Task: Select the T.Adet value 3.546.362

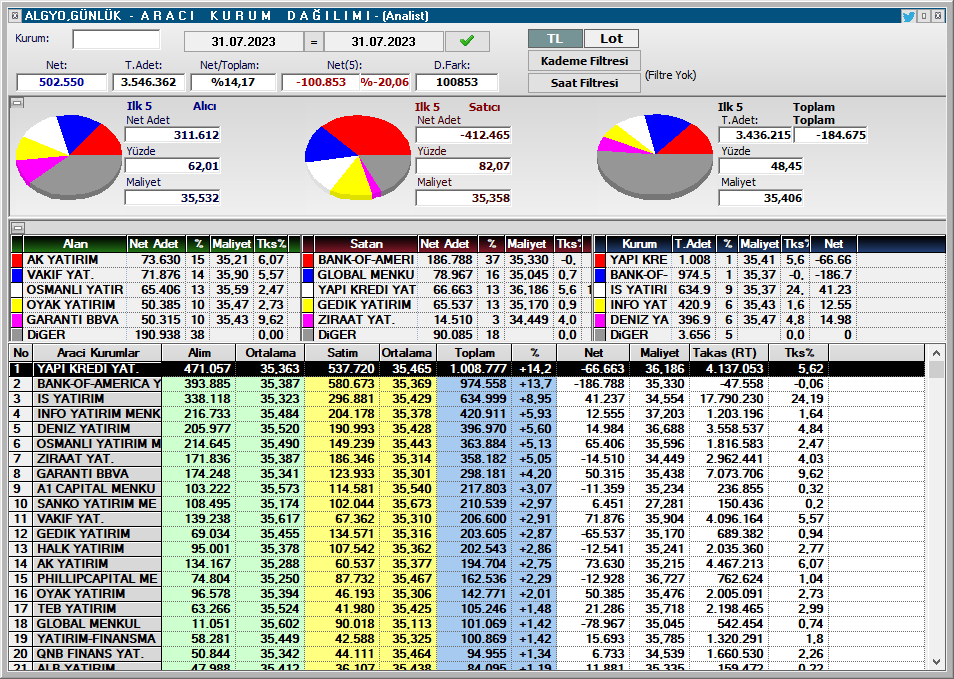Action: [x=148, y=82]
